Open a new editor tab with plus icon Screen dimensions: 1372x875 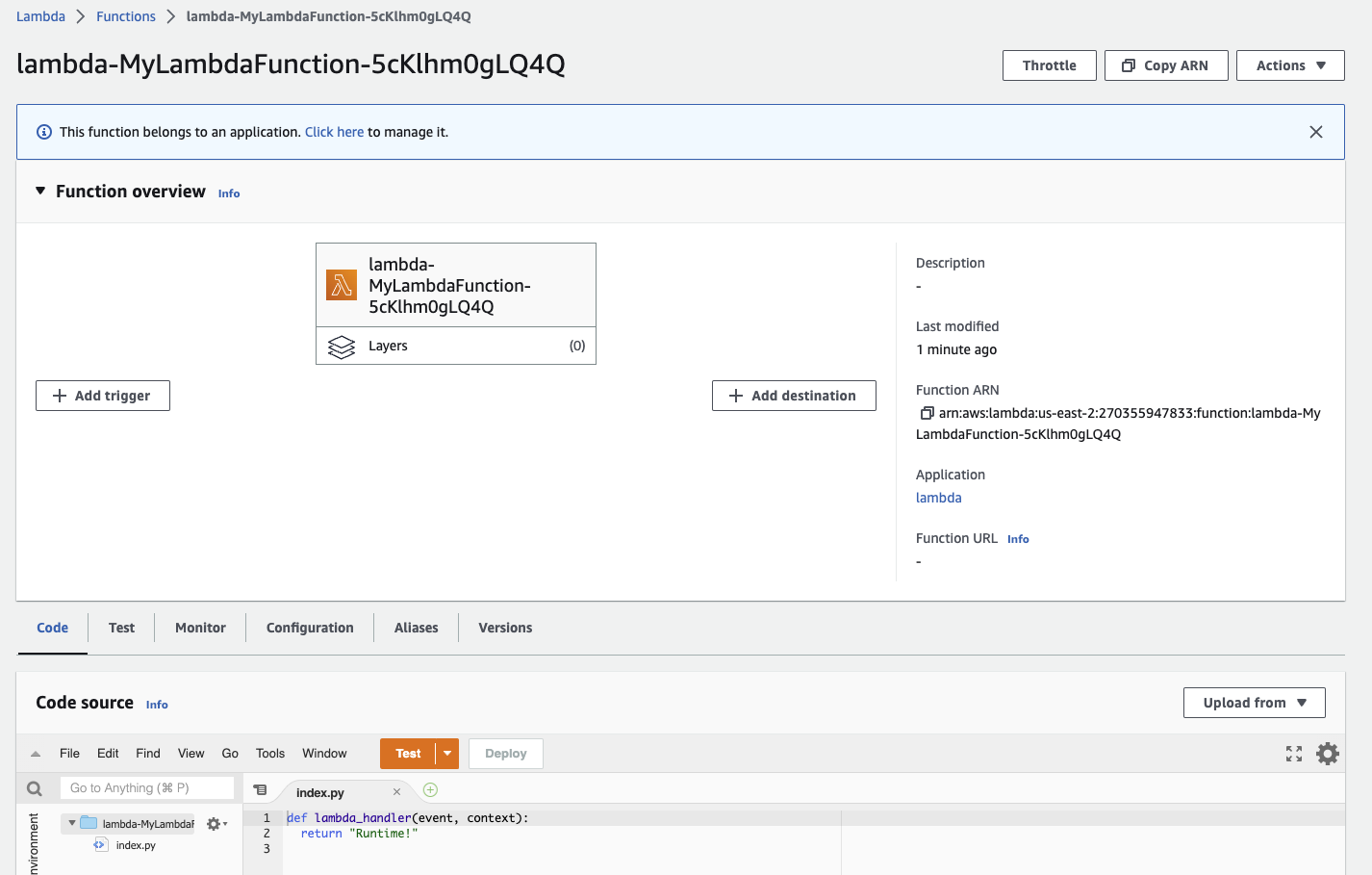tap(431, 790)
